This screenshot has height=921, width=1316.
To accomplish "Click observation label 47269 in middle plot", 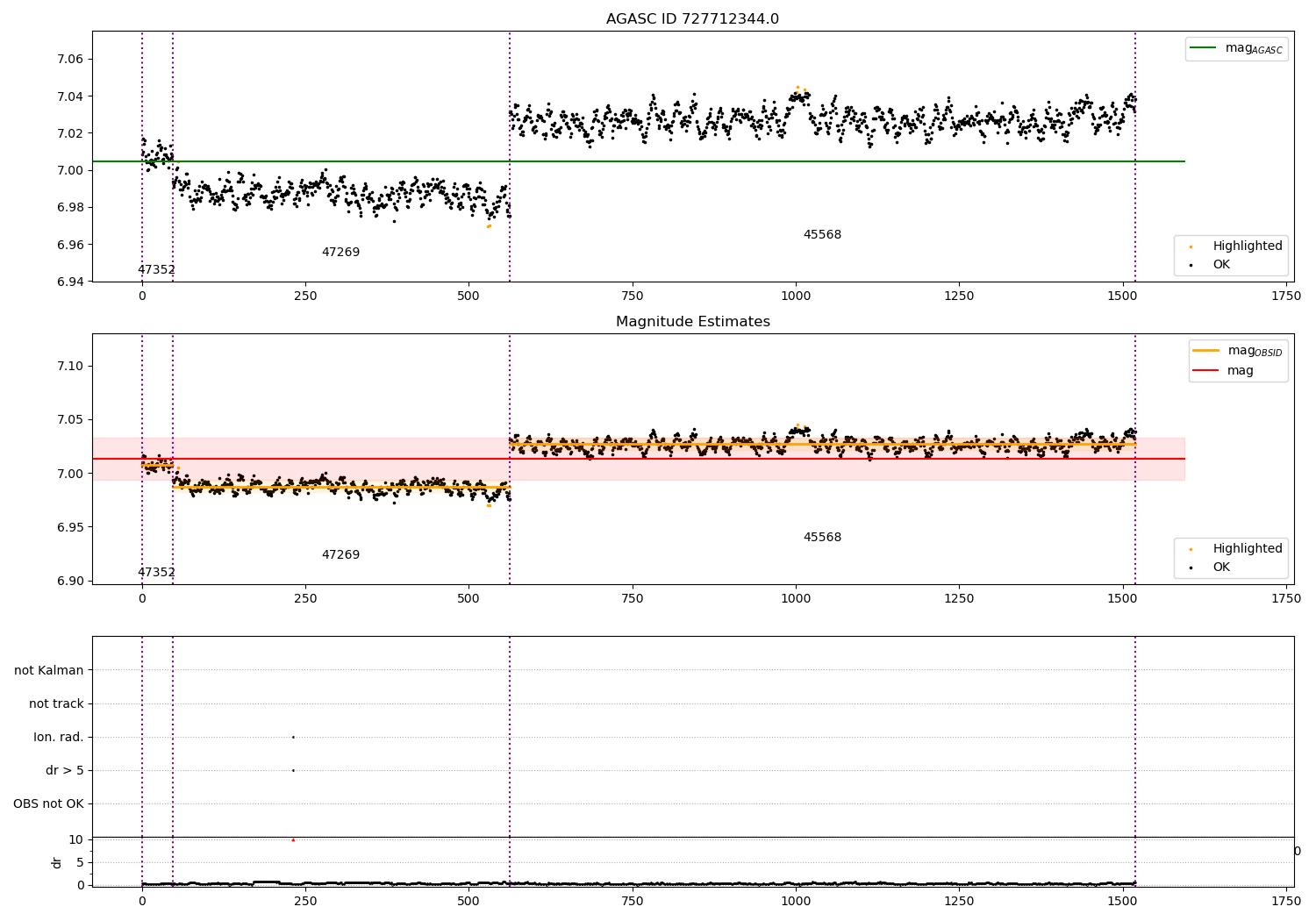I will tap(340, 555).
